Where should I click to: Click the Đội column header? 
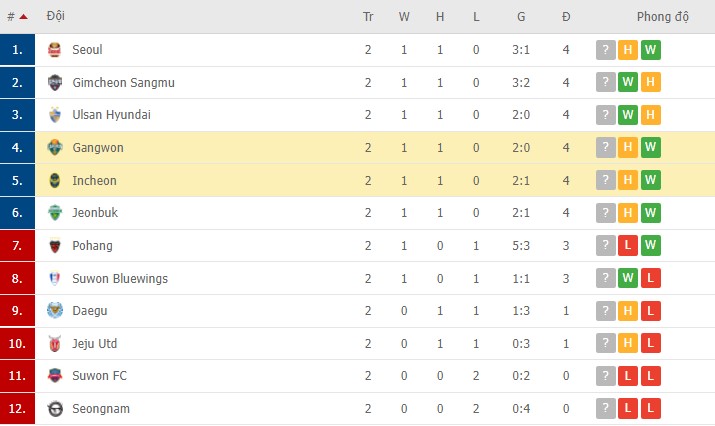tap(56, 17)
